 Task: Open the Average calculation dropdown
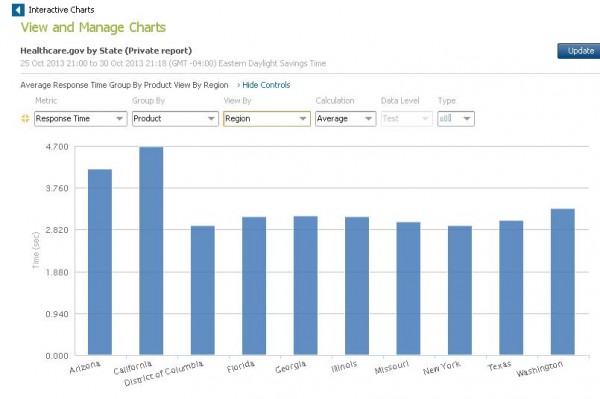tap(346, 119)
